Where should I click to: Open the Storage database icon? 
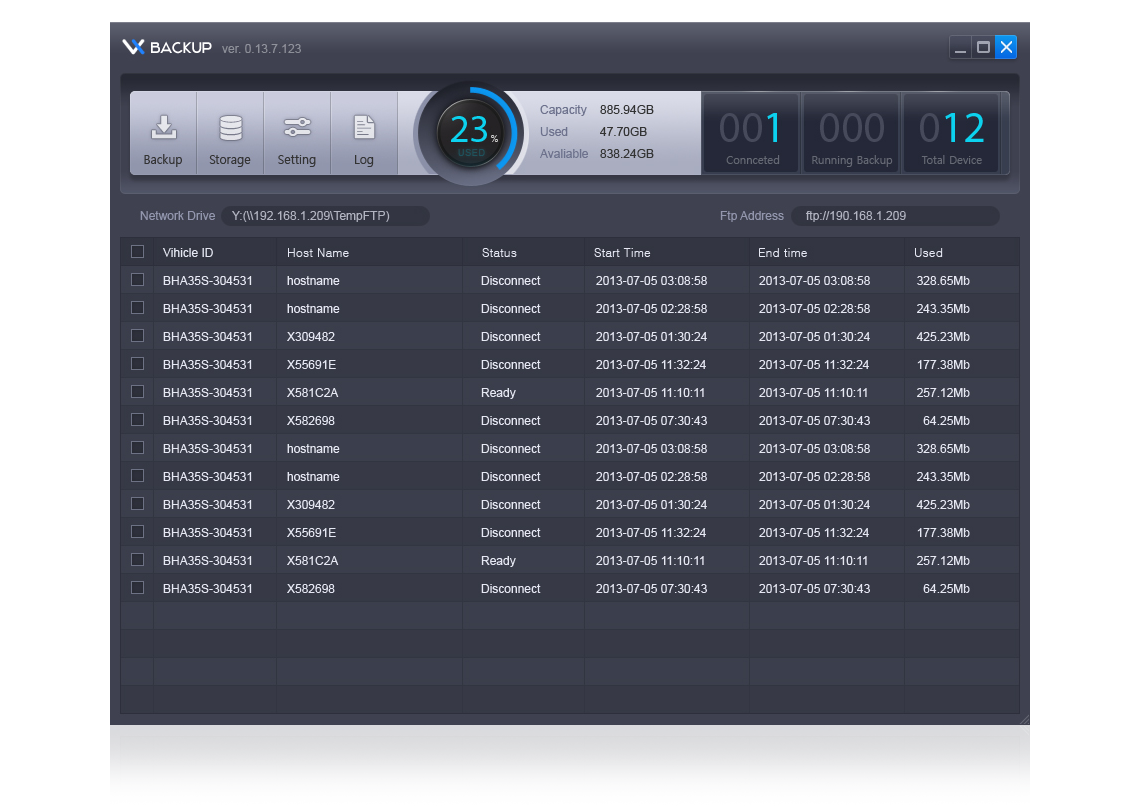point(230,134)
